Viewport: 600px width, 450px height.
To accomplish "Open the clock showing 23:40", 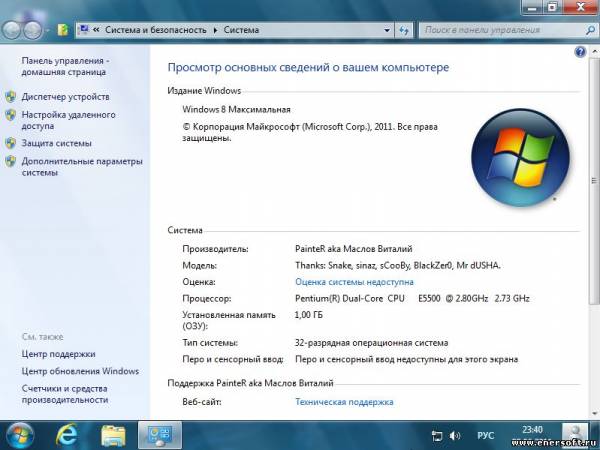I will click(532, 429).
